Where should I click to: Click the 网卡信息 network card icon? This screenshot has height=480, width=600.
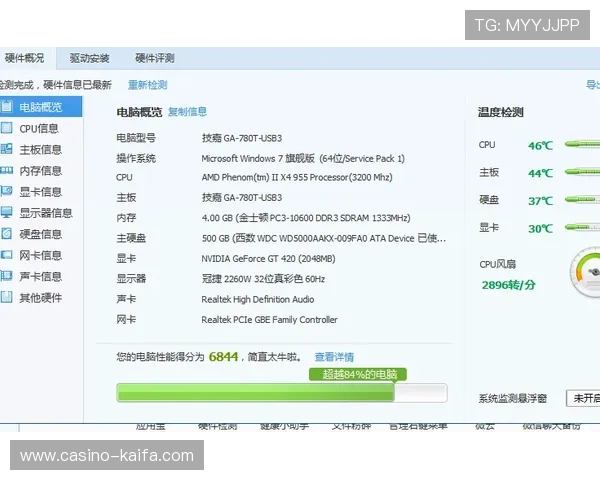[7, 255]
